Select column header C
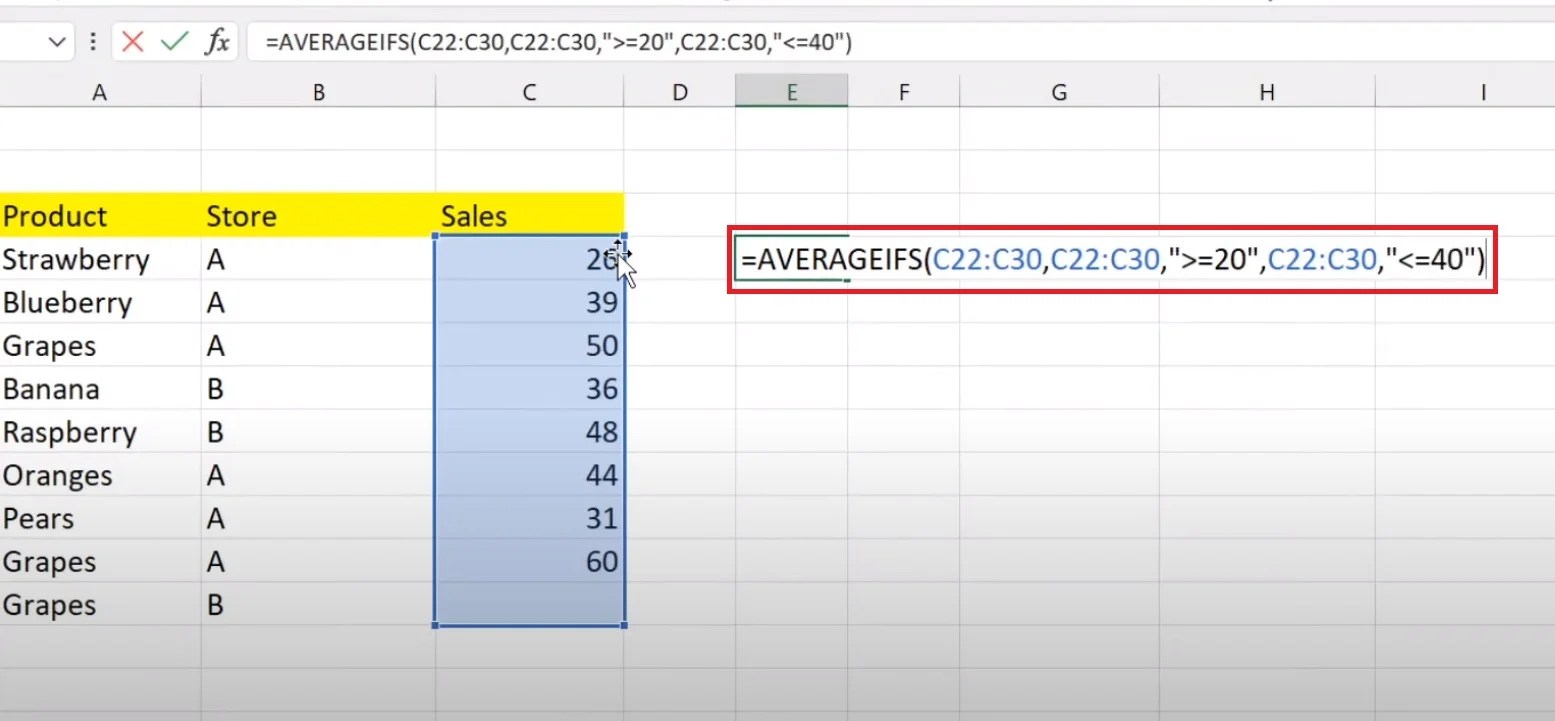Screen dimensions: 1555x721 click(x=528, y=90)
